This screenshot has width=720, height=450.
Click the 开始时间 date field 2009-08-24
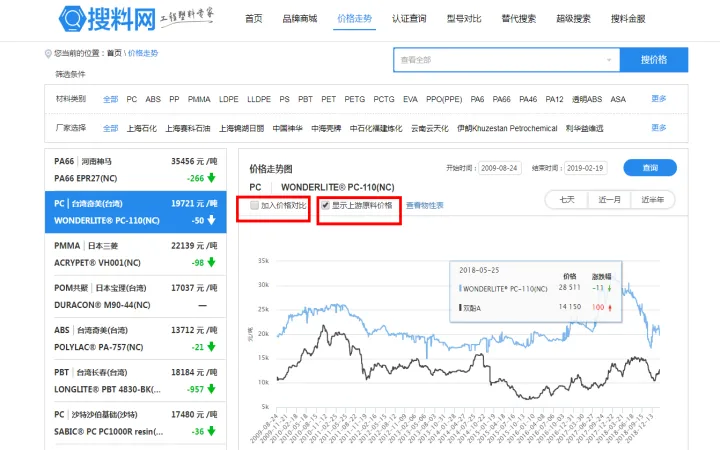click(499, 168)
